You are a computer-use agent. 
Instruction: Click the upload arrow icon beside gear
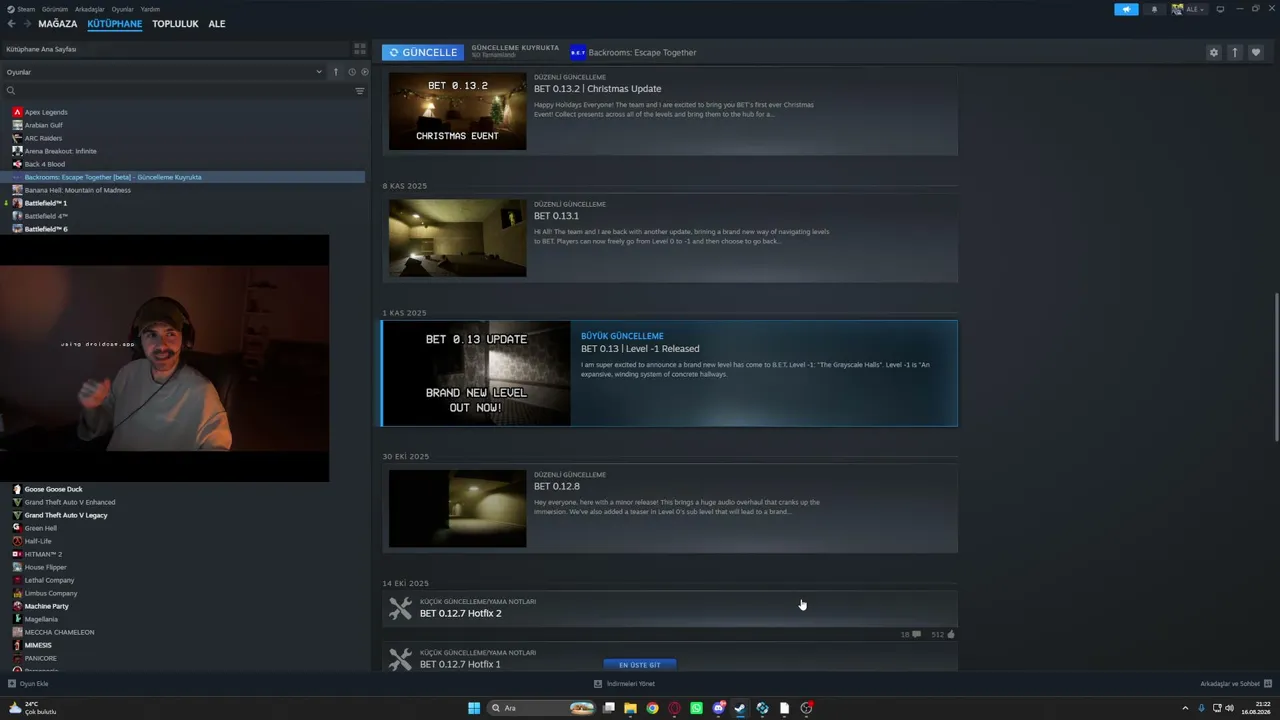coord(1235,53)
